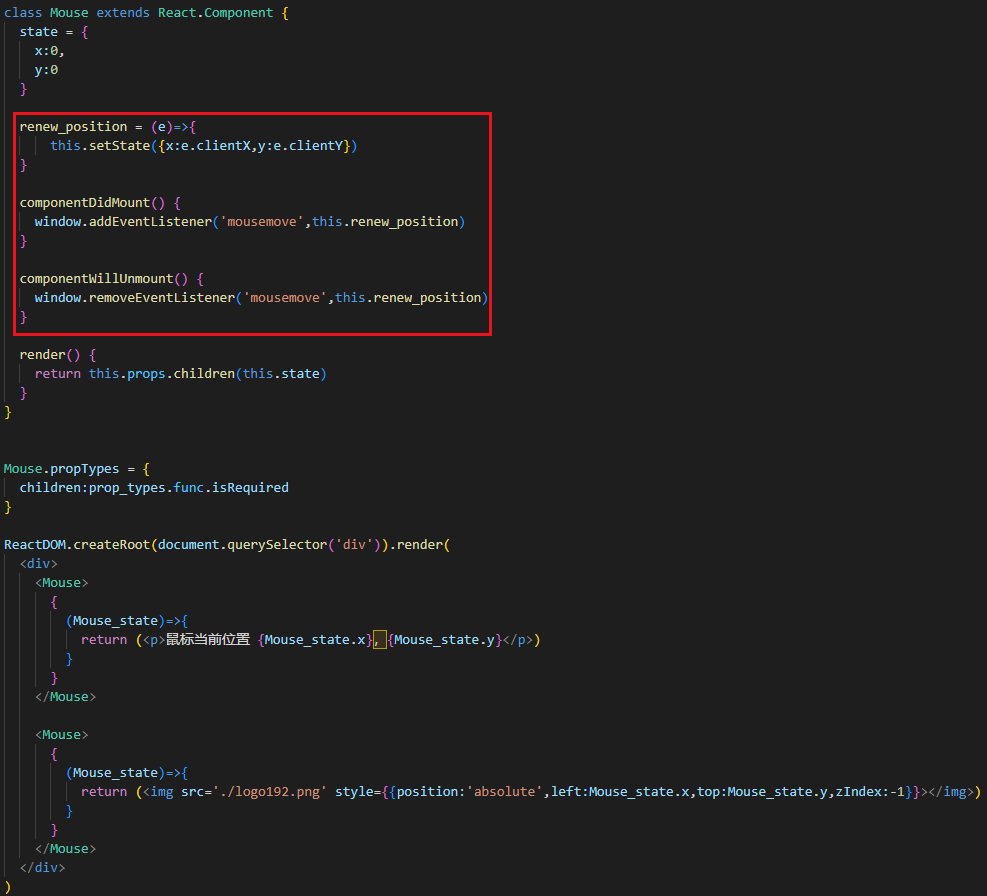Click the 'y:0' state property
987x896 pixels.
46,69
